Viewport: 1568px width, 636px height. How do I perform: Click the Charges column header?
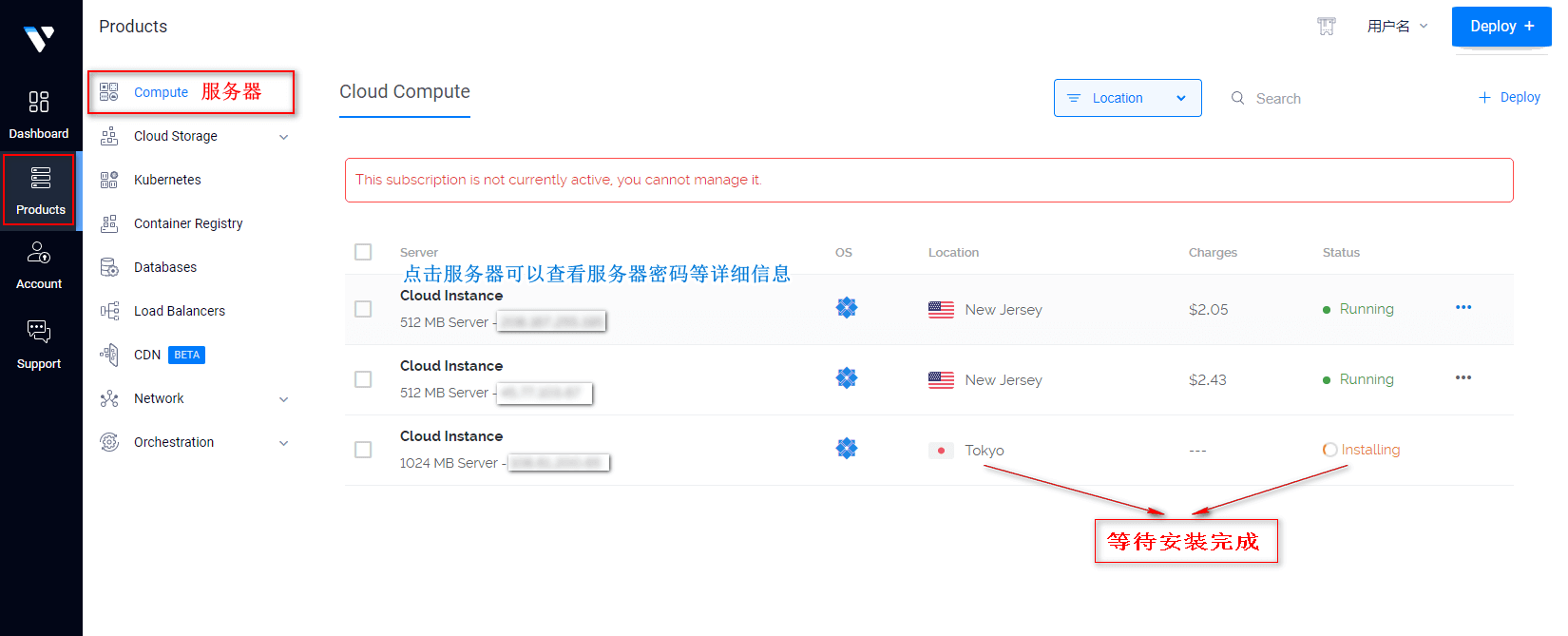[1213, 252]
